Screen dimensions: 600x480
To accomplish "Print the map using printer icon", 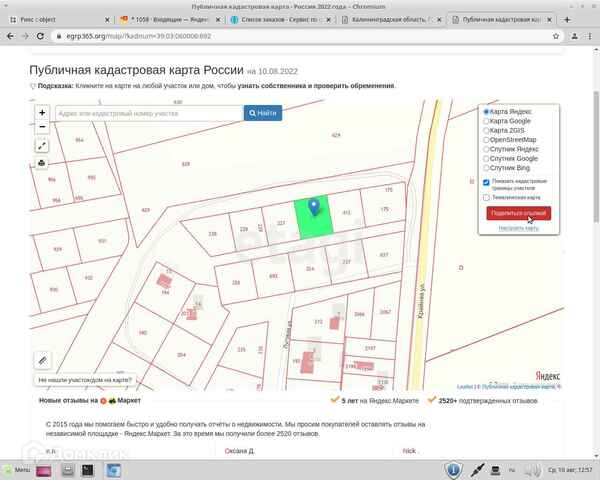I will (x=42, y=163).
